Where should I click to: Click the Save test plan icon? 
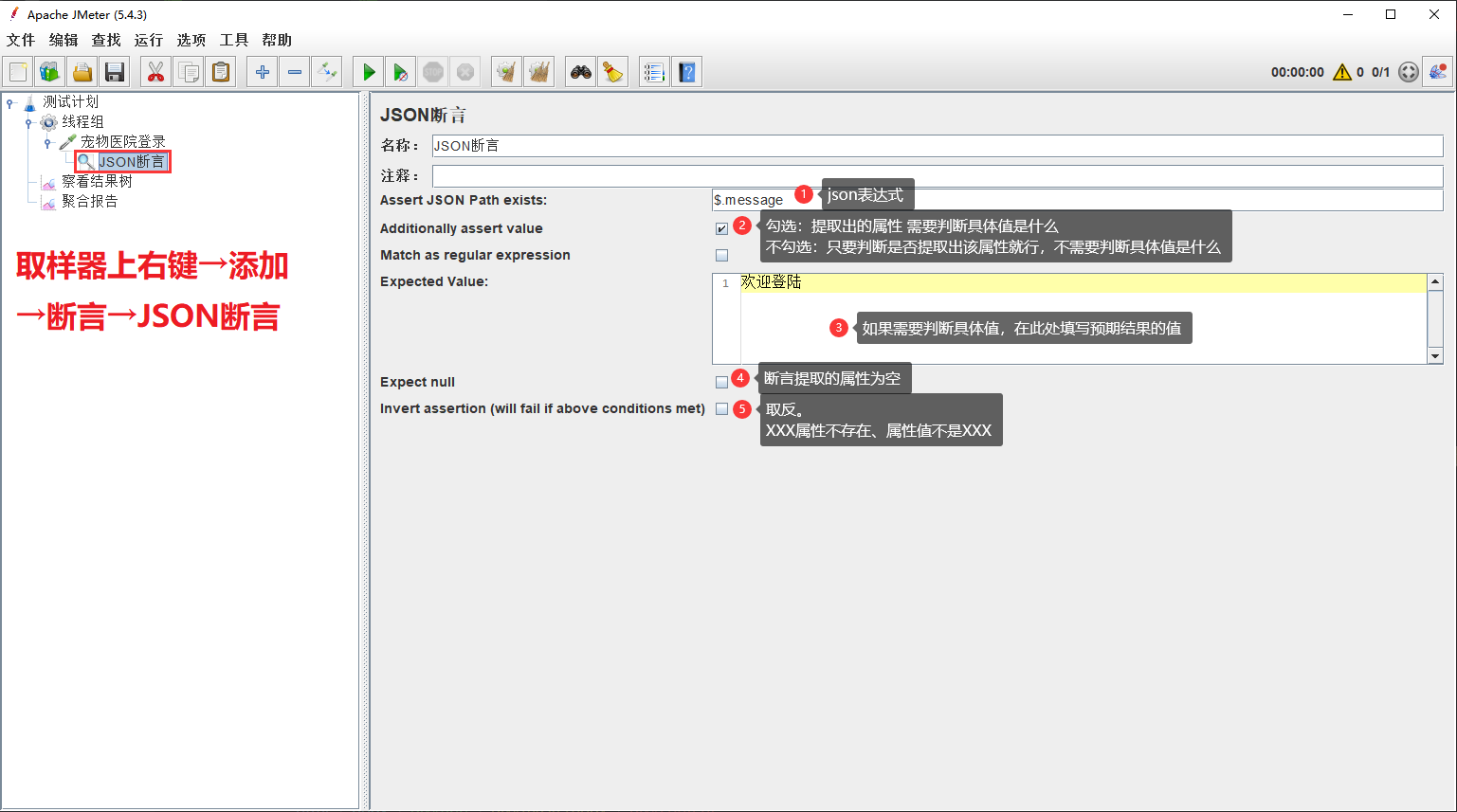115,72
